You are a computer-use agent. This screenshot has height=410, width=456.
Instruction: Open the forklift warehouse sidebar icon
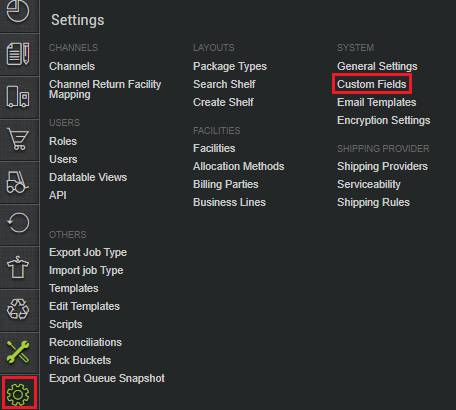18,182
